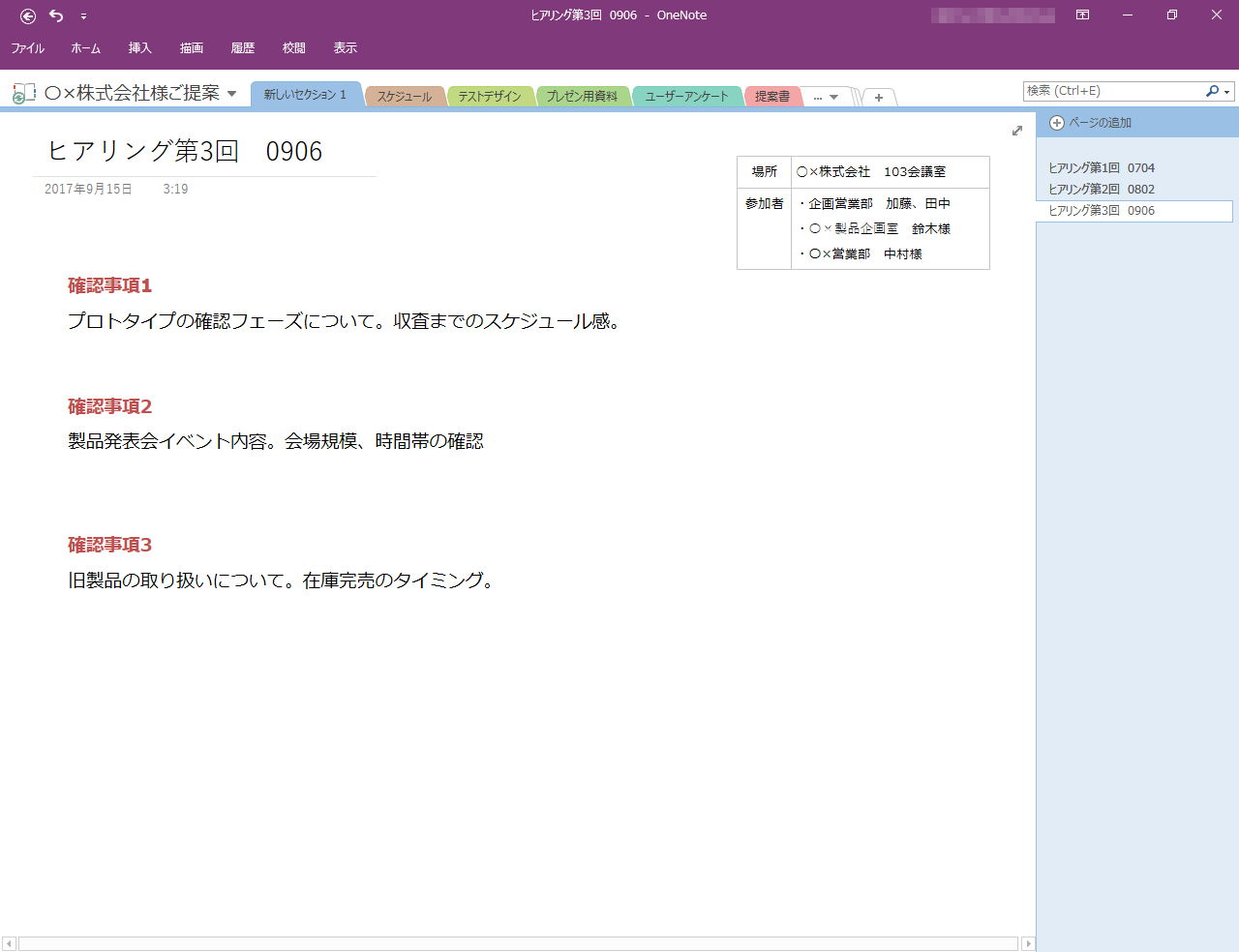Click the notebook icon beside 〇×株式会社様ご提案
This screenshot has height=952, width=1239.
click(20, 91)
